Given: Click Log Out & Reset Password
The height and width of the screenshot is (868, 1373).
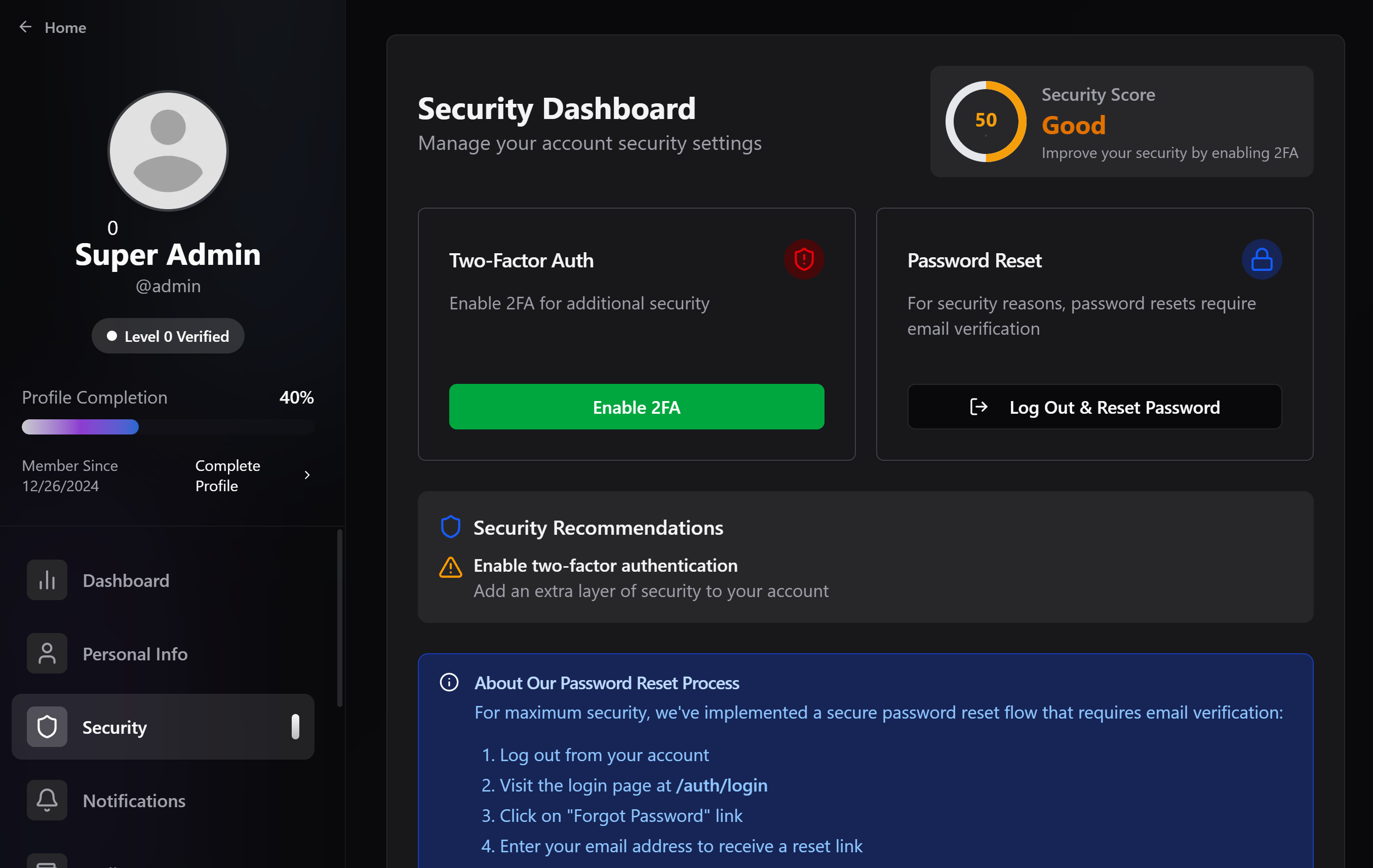Looking at the screenshot, I should point(1094,407).
